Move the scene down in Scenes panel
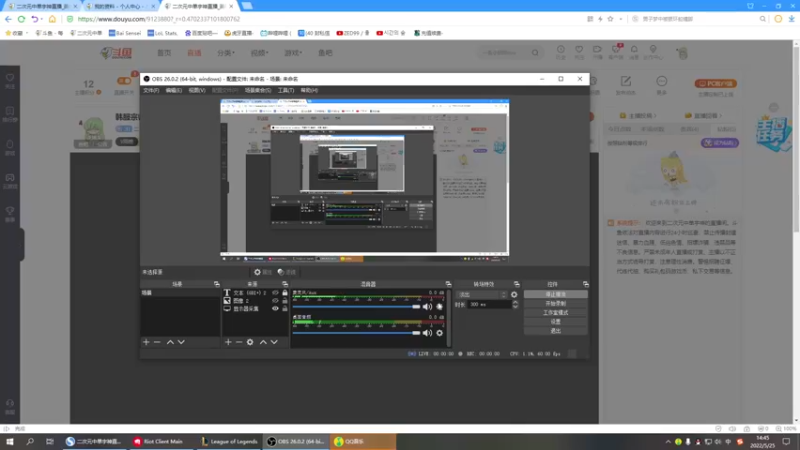The width and height of the screenshot is (800, 450). point(181,342)
